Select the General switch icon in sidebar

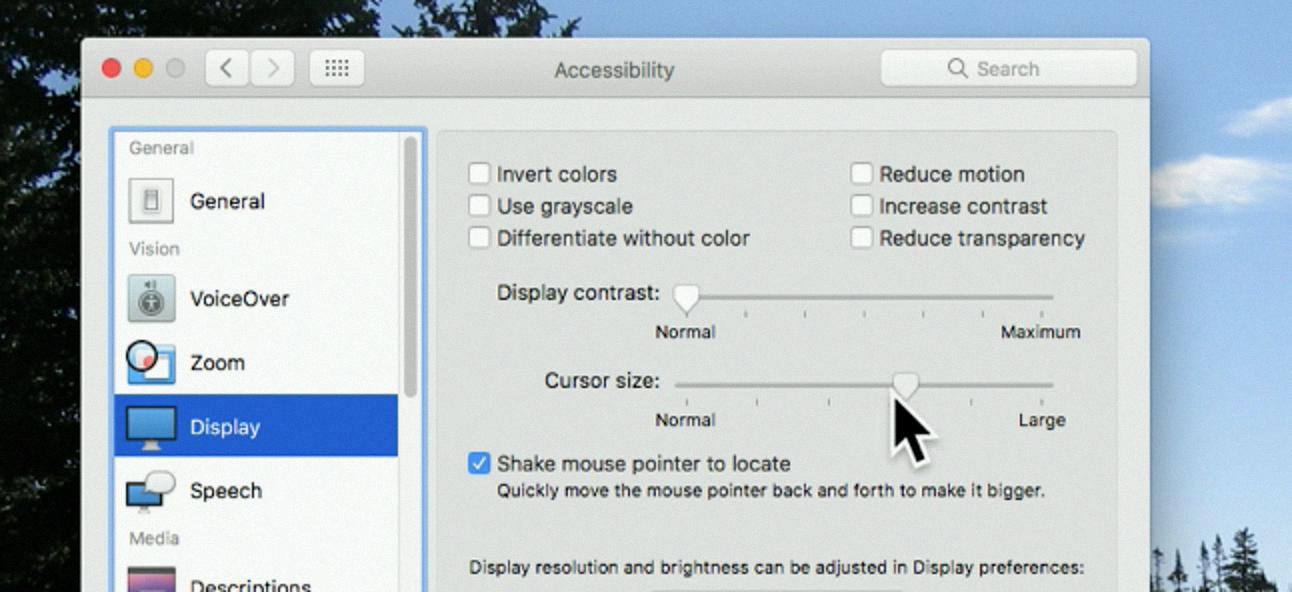(x=151, y=201)
